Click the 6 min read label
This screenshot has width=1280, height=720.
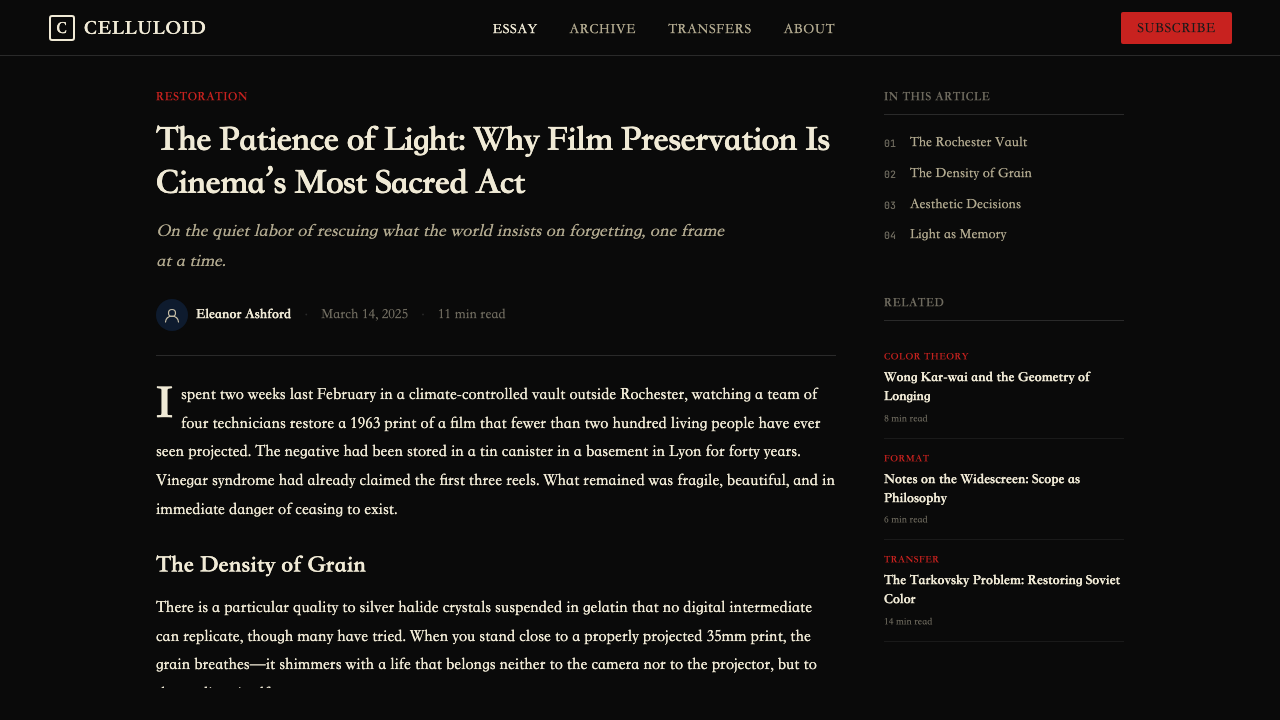coord(906,520)
